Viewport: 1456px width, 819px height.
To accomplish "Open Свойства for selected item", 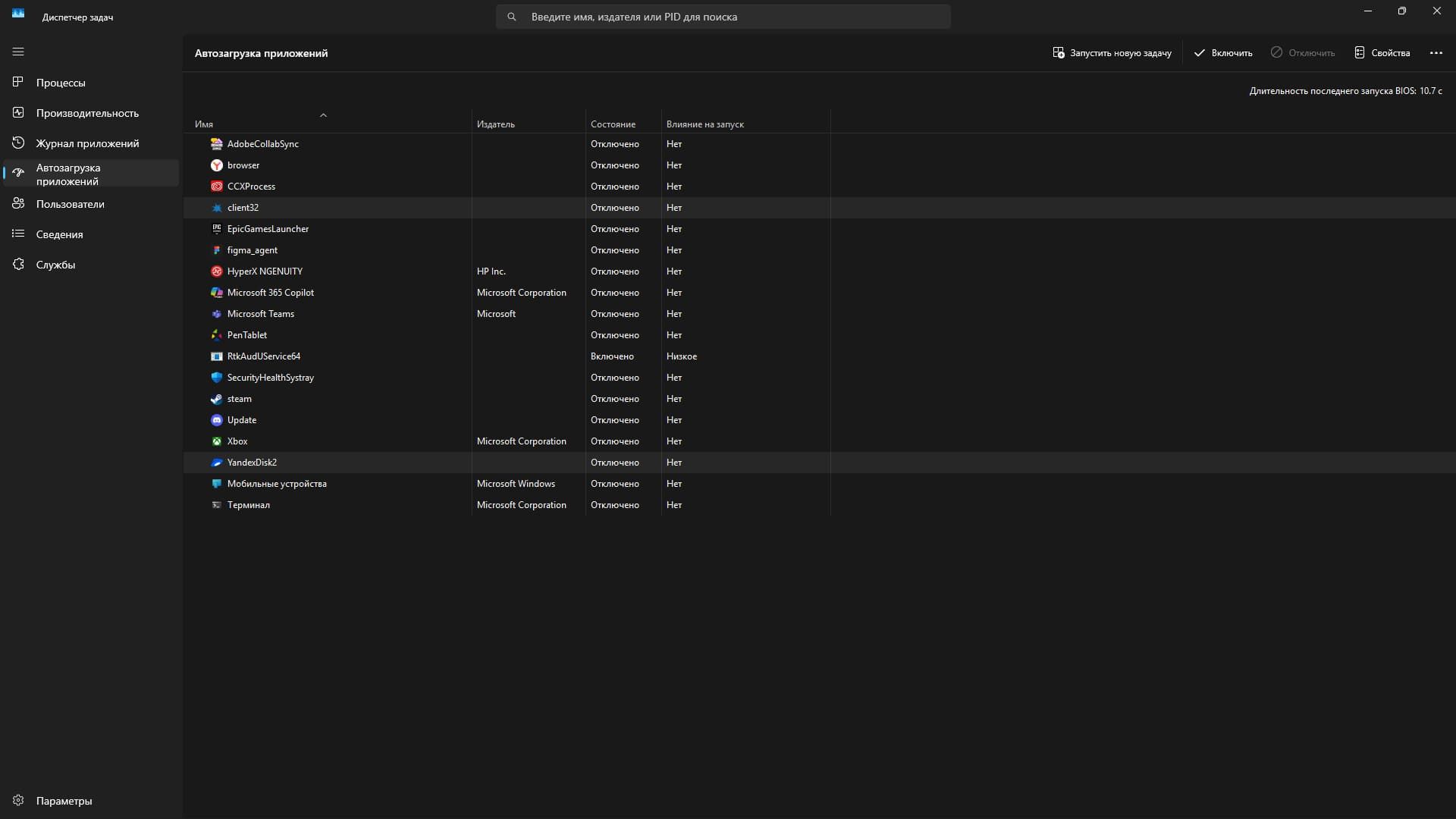I will [1382, 53].
